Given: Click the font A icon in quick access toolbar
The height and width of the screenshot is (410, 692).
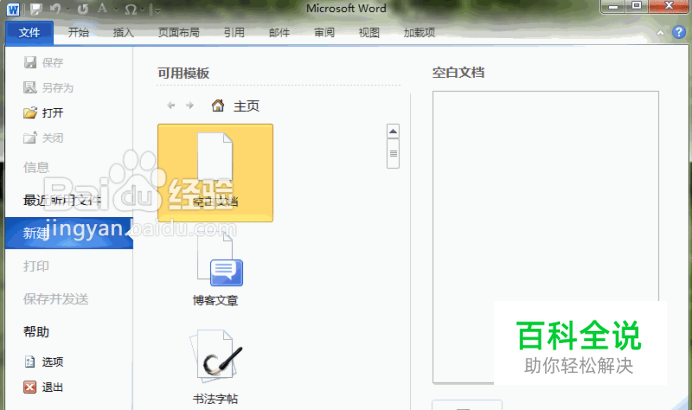Looking at the screenshot, I should (x=102, y=8).
